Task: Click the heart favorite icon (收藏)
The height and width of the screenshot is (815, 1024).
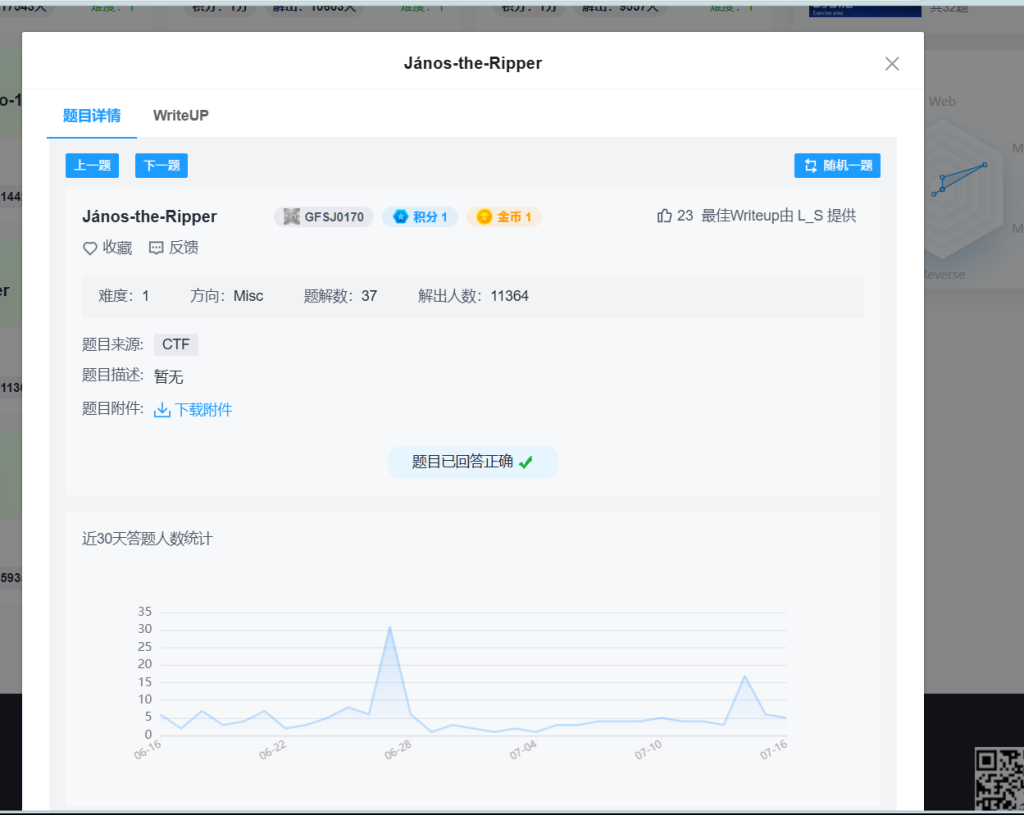Action: point(90,248)
